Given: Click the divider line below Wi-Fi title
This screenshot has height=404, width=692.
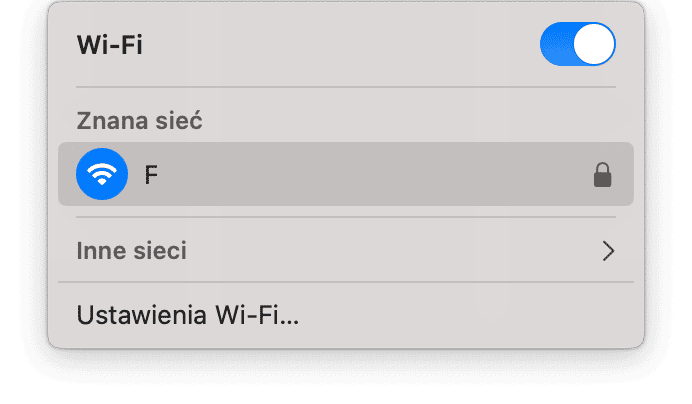Looking at the screenshot, I should 345,87.
